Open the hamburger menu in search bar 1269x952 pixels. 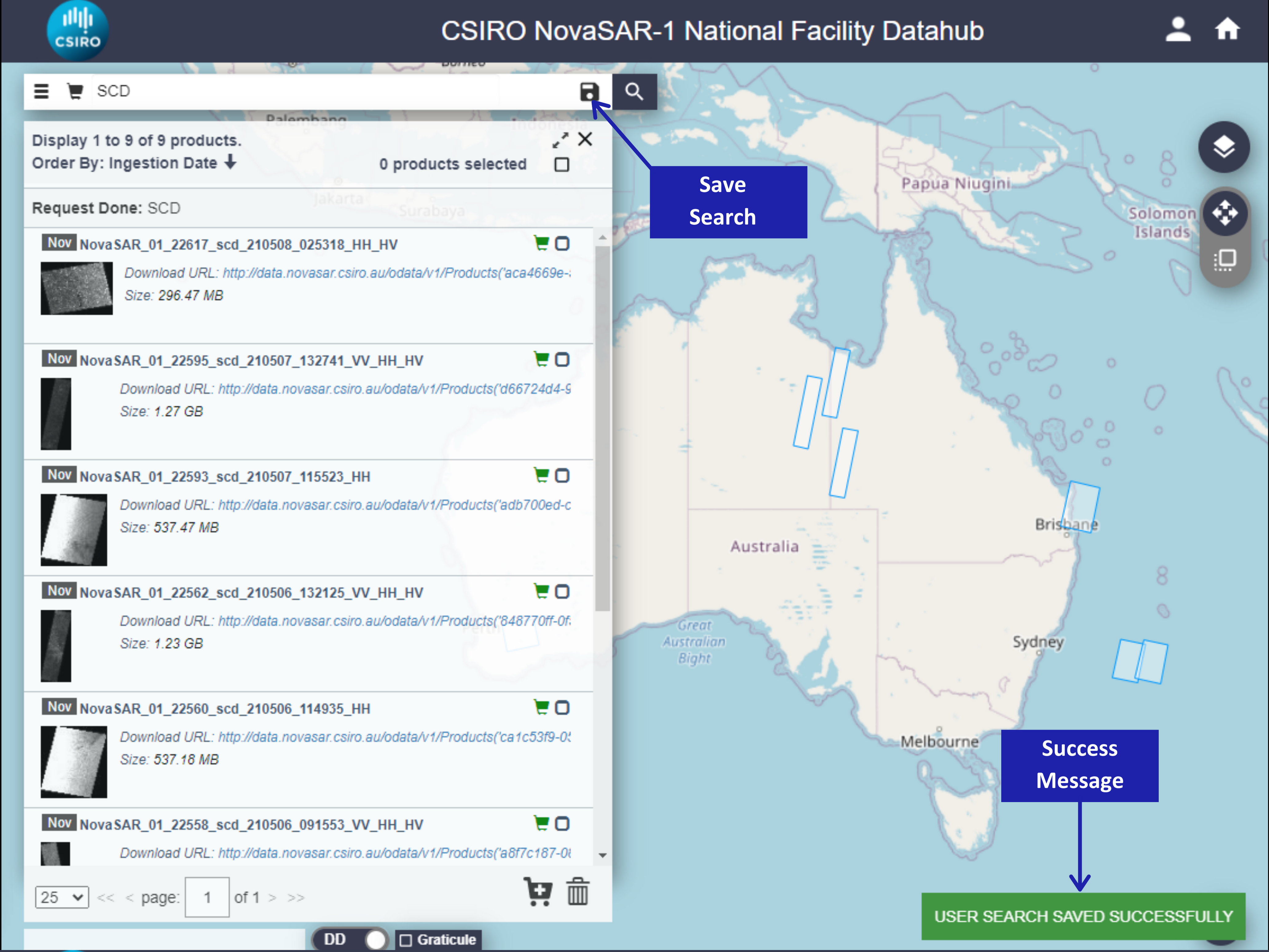(41, 91)
